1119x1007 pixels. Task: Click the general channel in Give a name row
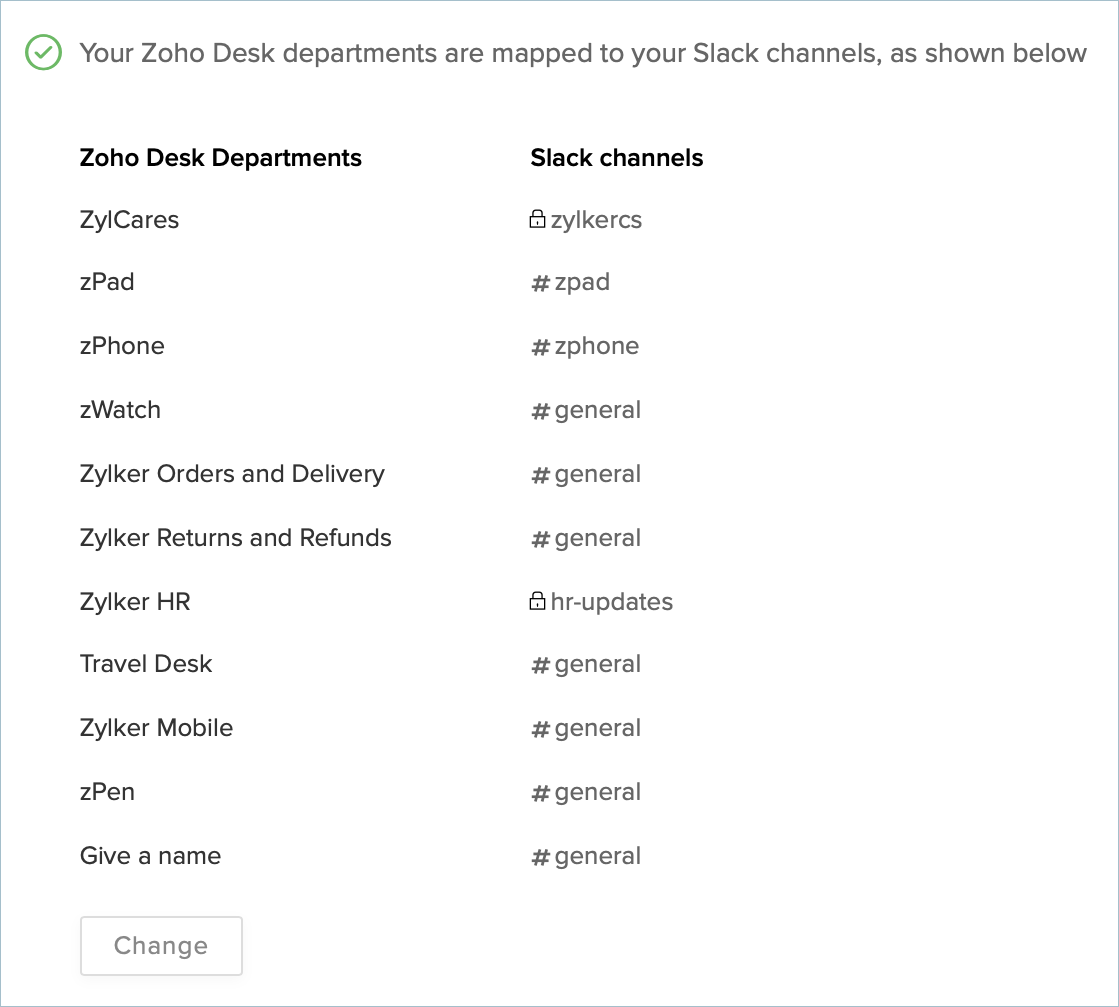(x=597, y=856)
